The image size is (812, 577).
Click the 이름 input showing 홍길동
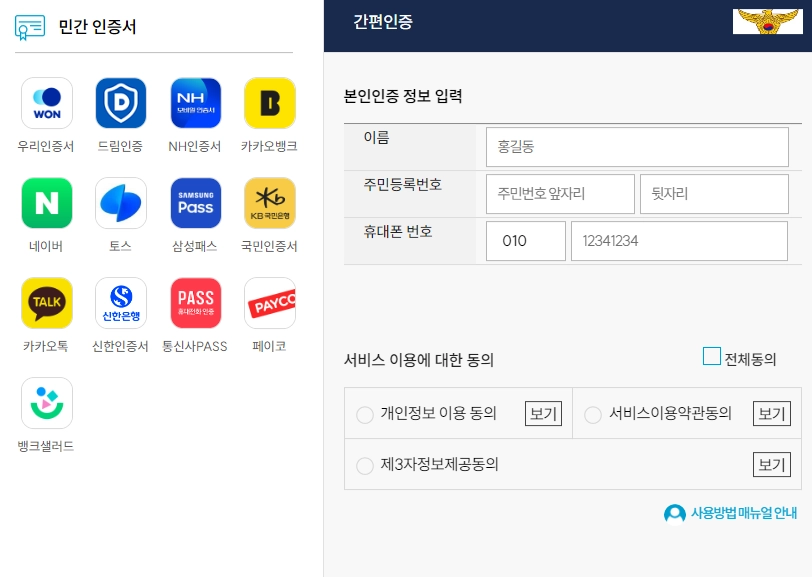(637, 147)
